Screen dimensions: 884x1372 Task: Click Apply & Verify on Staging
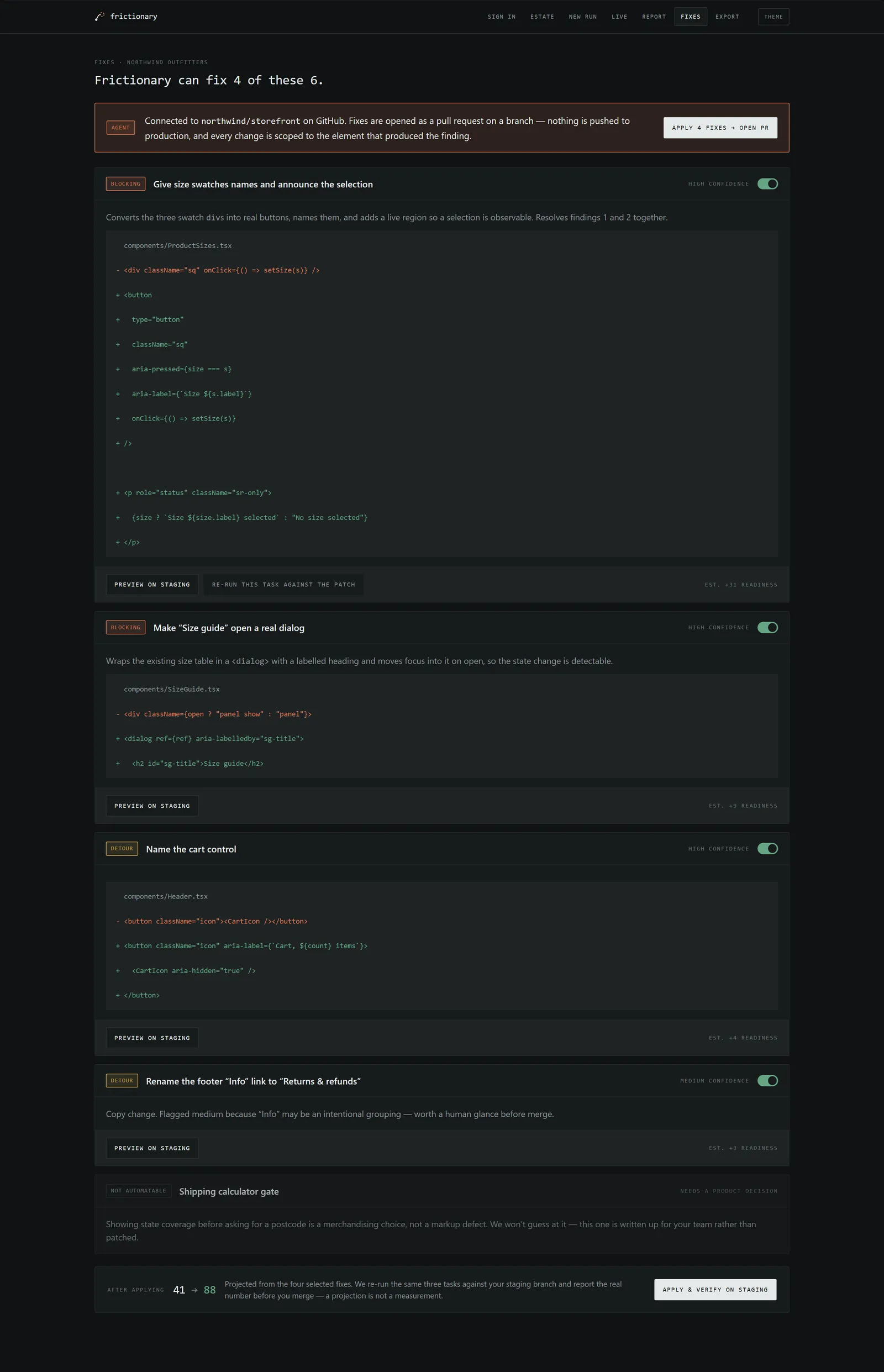pos(715,1289)
